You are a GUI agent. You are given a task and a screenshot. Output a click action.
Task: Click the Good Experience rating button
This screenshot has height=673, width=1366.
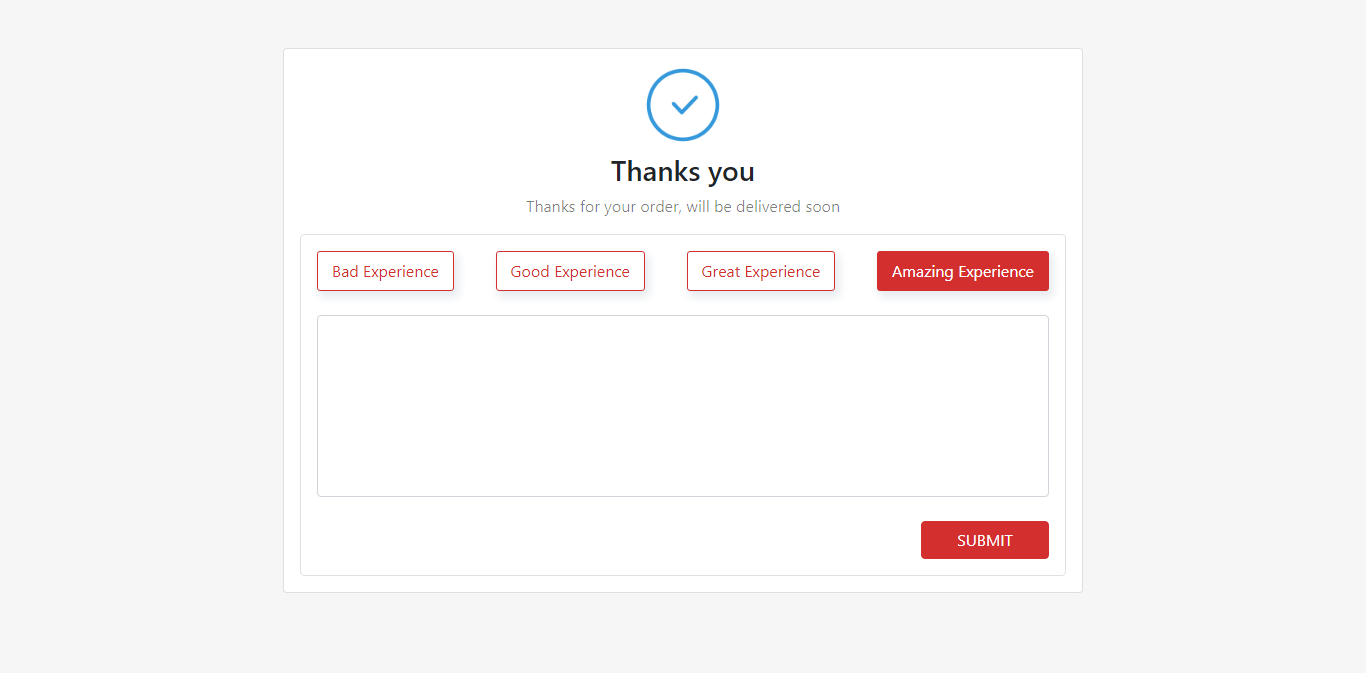click(570, 270)
